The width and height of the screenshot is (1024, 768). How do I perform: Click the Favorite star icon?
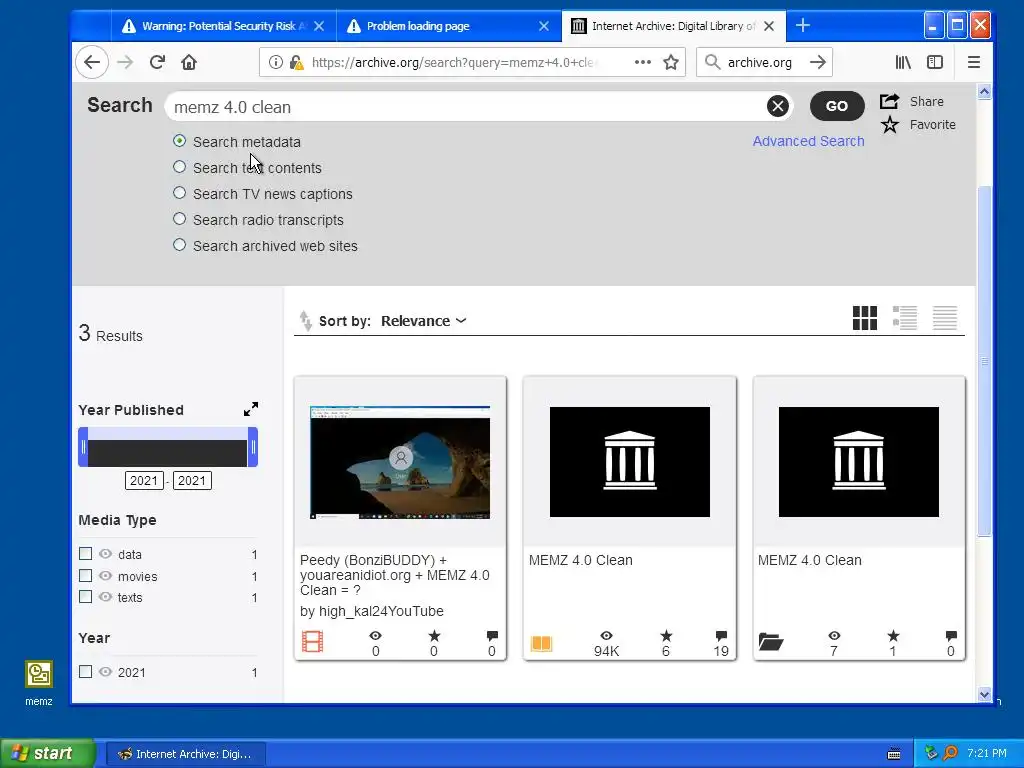coord(889,124)
